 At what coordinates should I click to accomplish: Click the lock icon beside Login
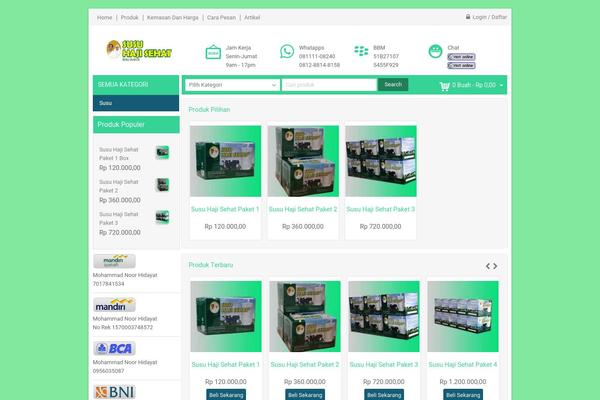[468, 17]
